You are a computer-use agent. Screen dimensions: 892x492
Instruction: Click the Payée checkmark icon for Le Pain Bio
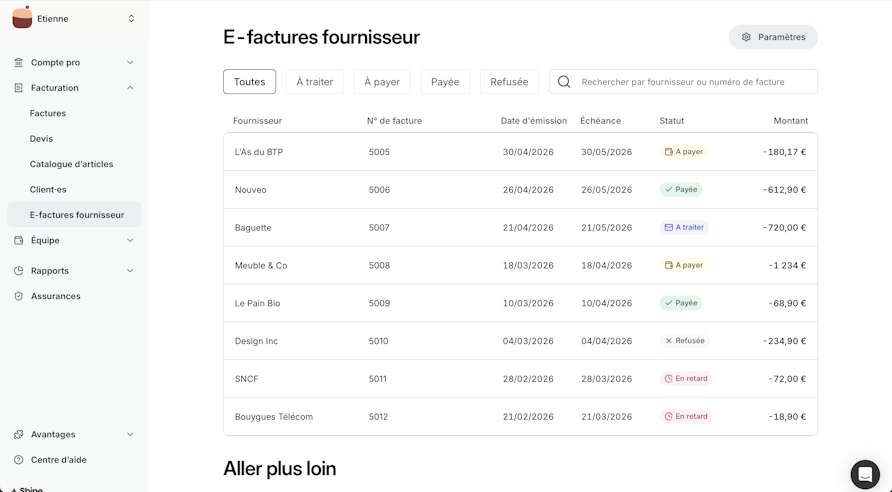click(x=669, y=303)
